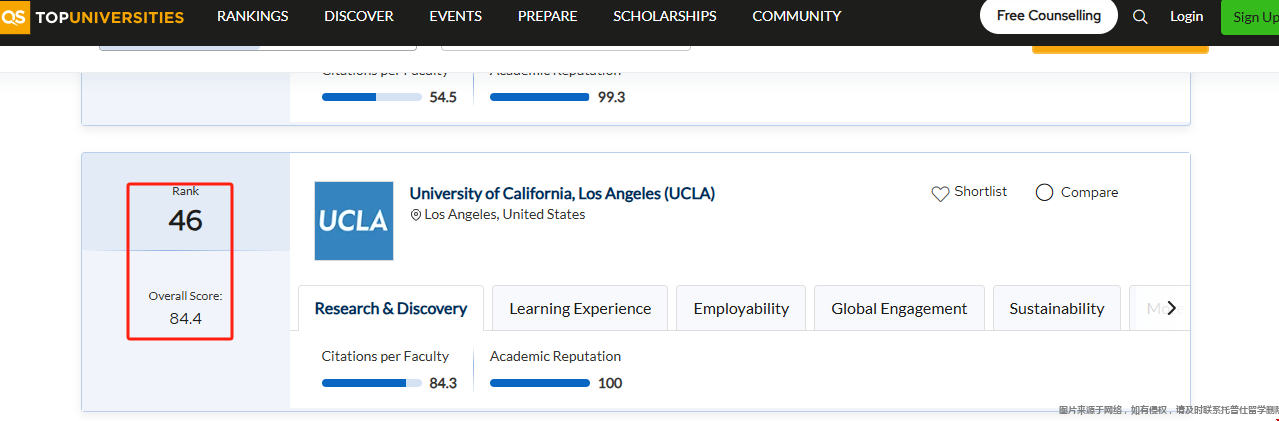The image size is (1279, 421).
Task: Open the UCLA university name link
Action: click(x=562, y=193)
